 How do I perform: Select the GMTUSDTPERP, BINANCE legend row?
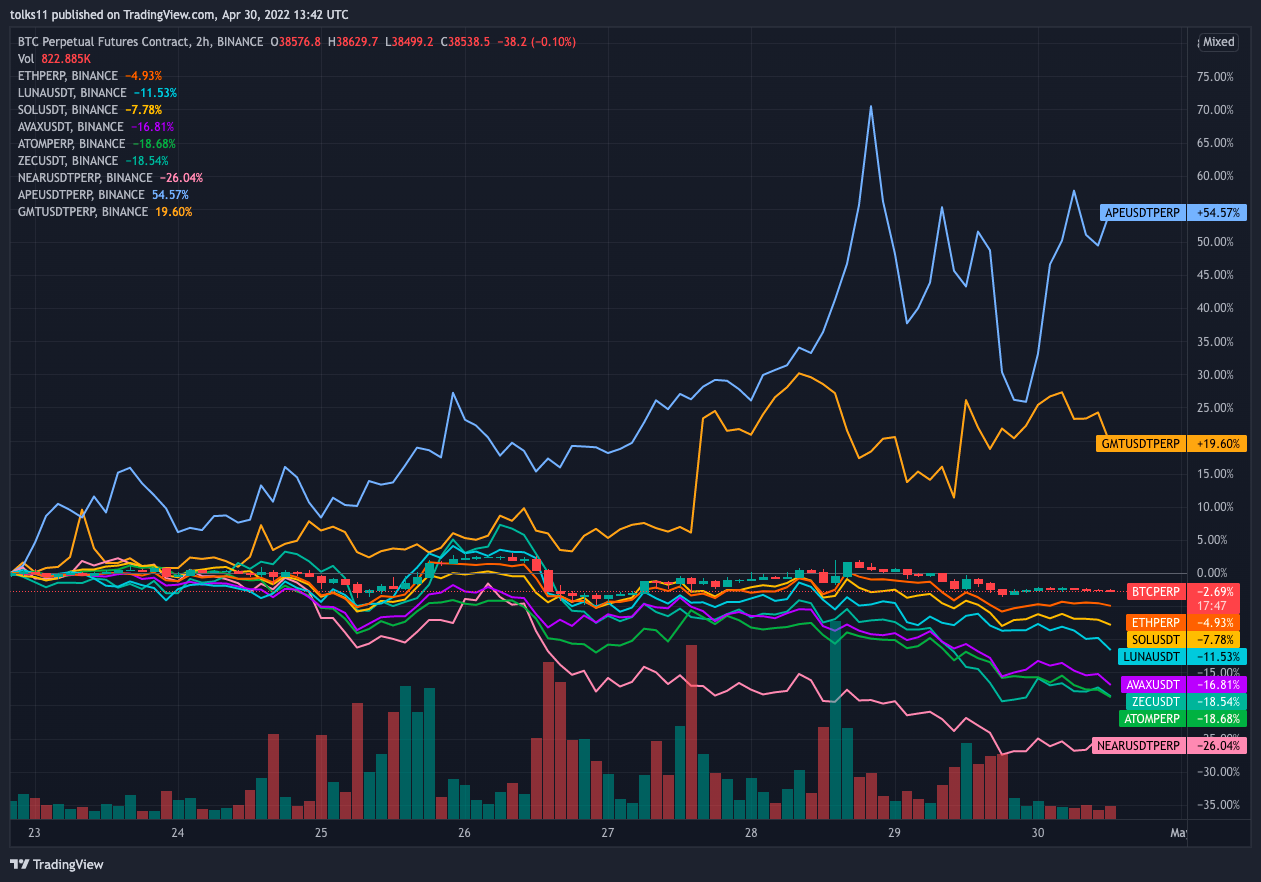(105, 212)
